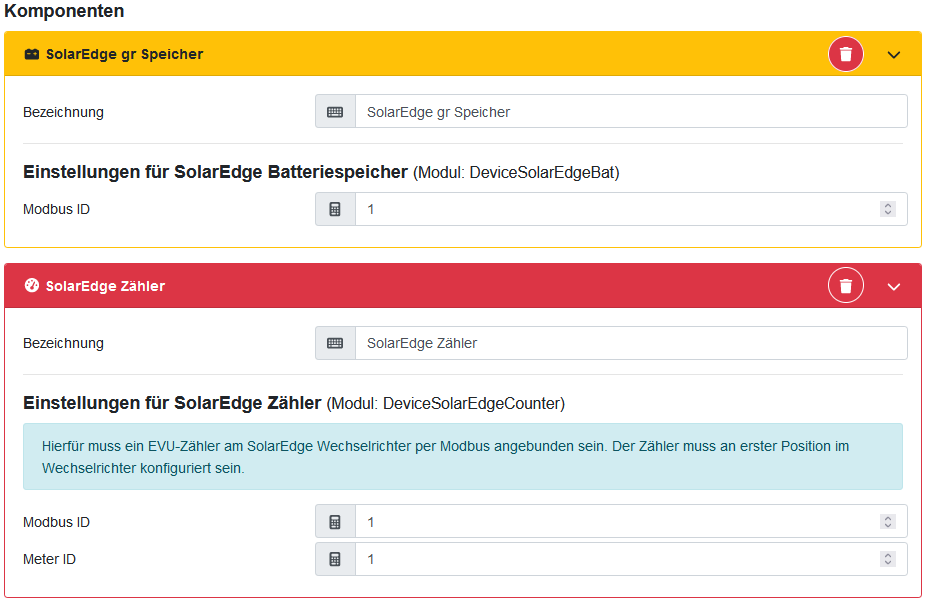Edit the Bezeichnung field SolarEdge Zähler

point(631,343)
